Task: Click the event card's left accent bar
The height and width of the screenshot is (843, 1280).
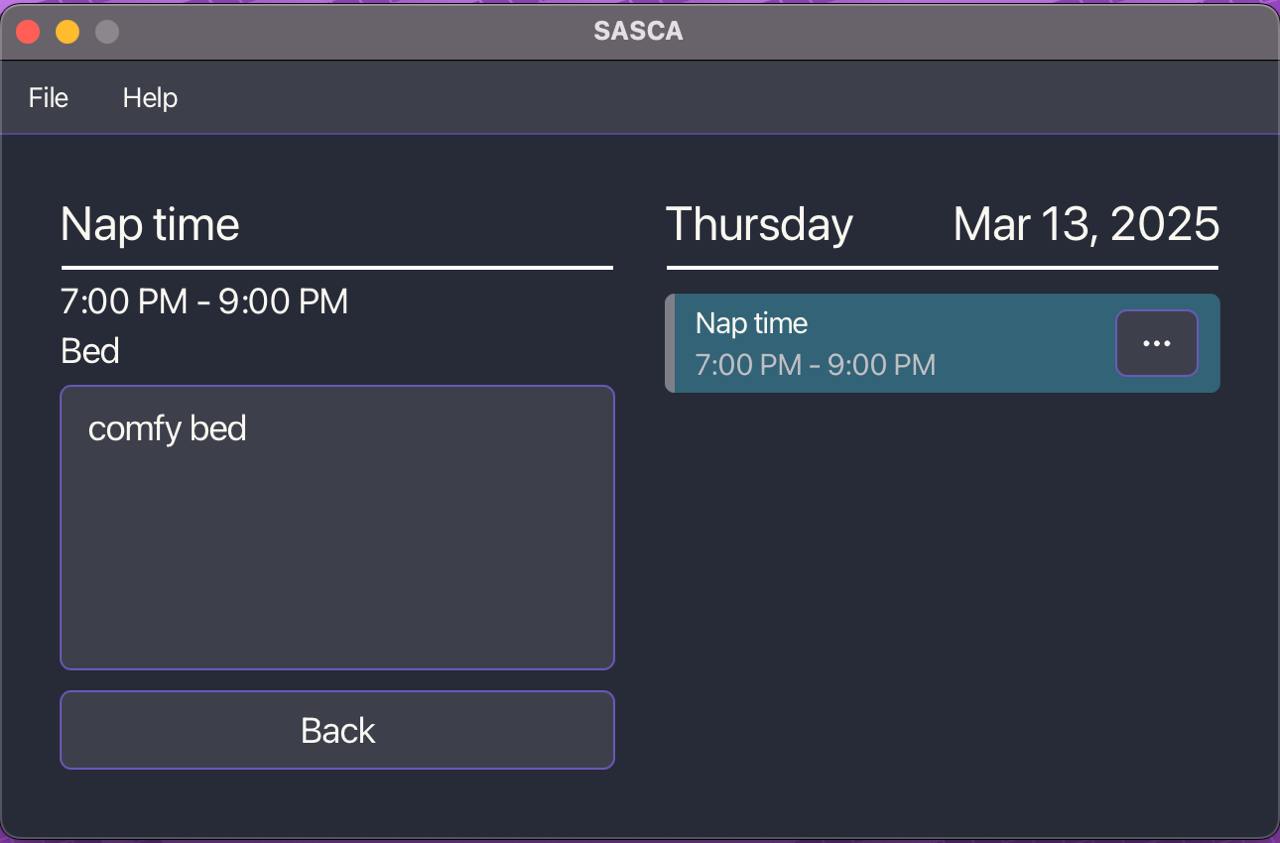Action: click(670, 343)
